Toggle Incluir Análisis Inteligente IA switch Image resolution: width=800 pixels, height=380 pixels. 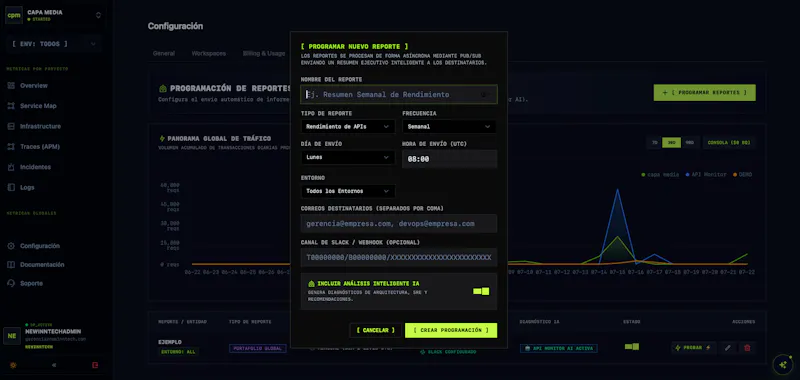(x=481, y=291)
